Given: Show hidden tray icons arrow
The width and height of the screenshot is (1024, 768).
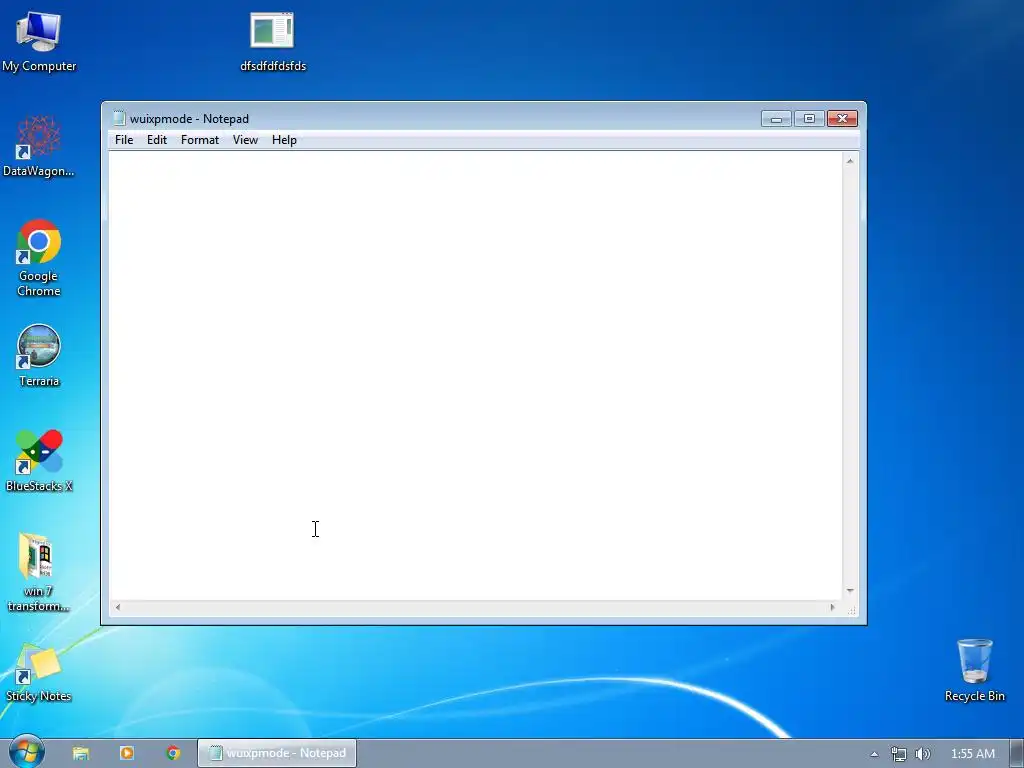Looking at the screenshot, I should (x=874, y=754).
